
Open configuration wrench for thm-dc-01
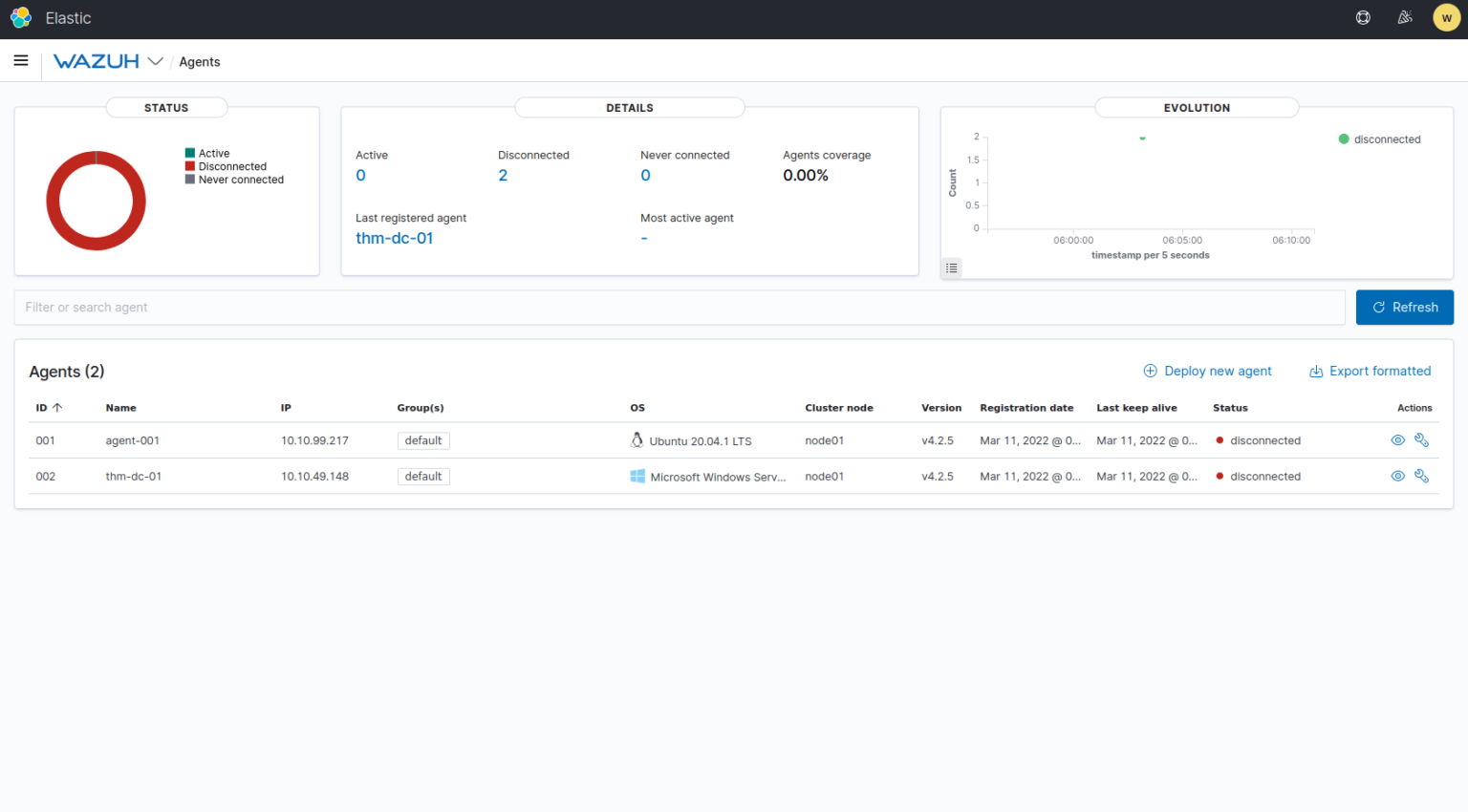pyautogui.click(x=1421, y=476)
